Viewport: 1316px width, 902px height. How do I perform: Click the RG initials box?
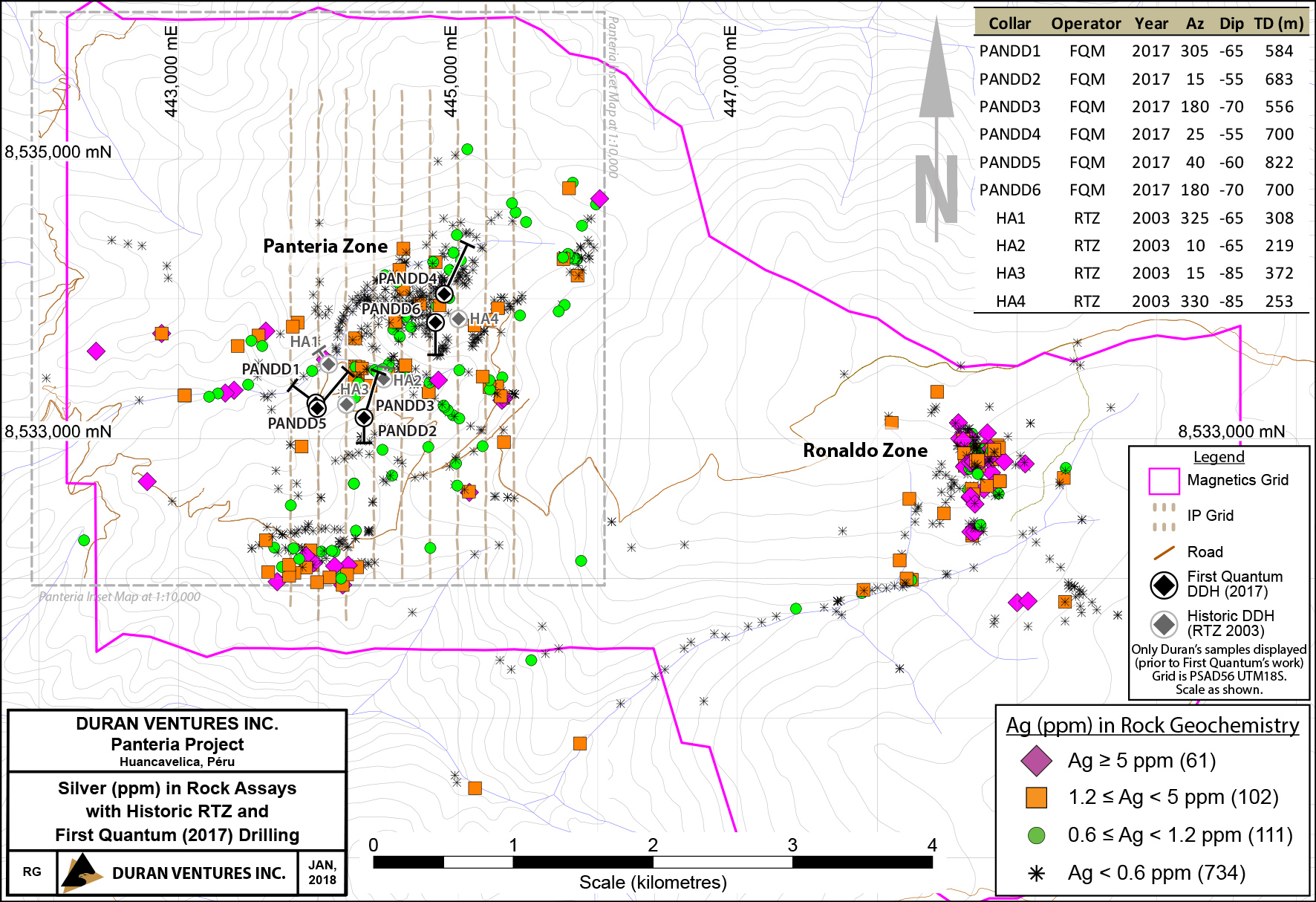coord(32,872)
